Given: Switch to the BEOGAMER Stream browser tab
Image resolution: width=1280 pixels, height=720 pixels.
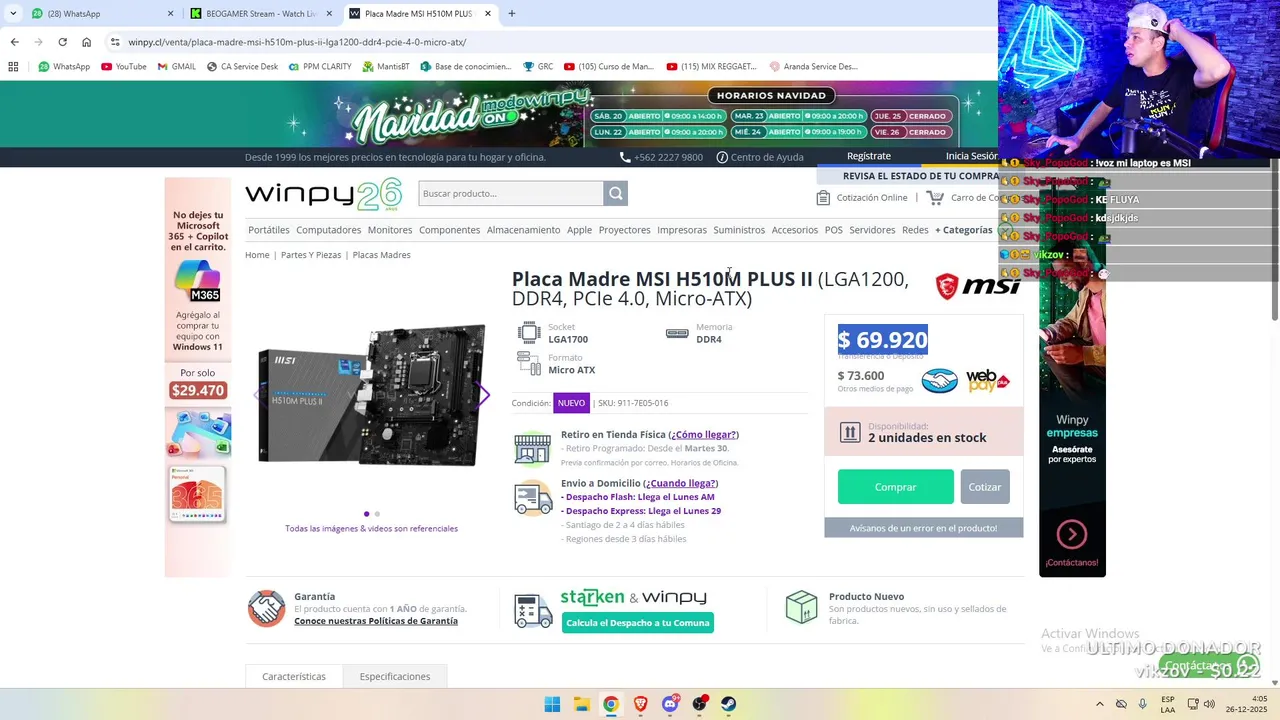Looking at the screenshot, I should [x=263, y=14].
